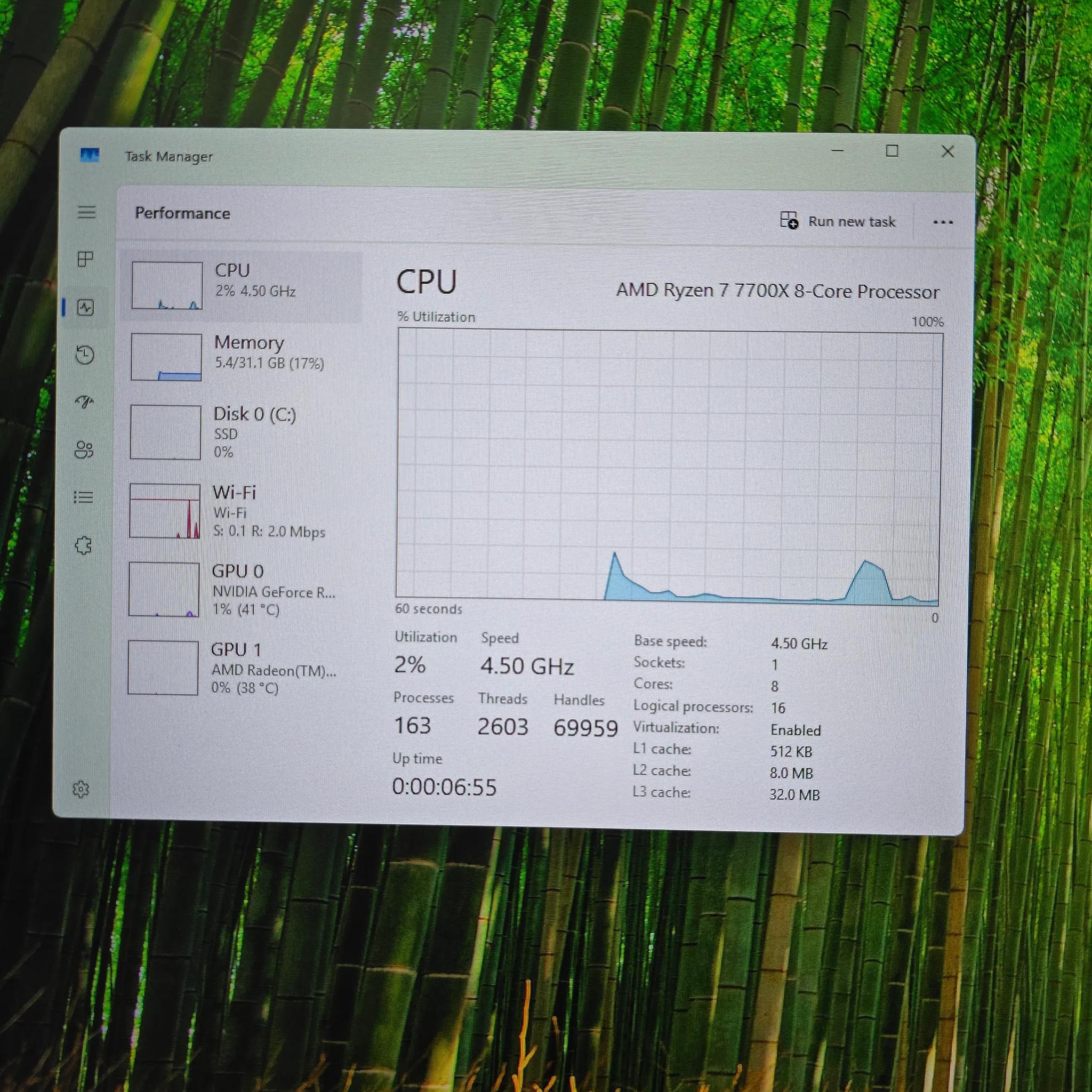The width and height of the screenshot is (1092, 1092).
Task: Click the Run new task button
Action: pyautogui.click(x=838, y=221)
